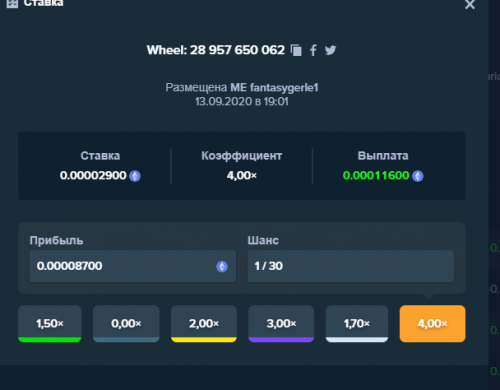The height and width of the screenshot is (390, 500).
Task: Copy the Wheel bet ID
Action: tap(296, 50)
